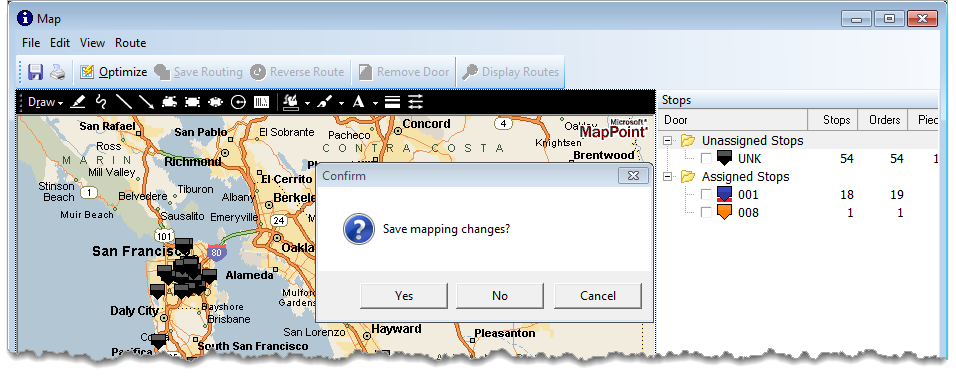956x379 pixels.
Task: Check the UNK unassigned stops checkbox
Action: click(705, 158)
